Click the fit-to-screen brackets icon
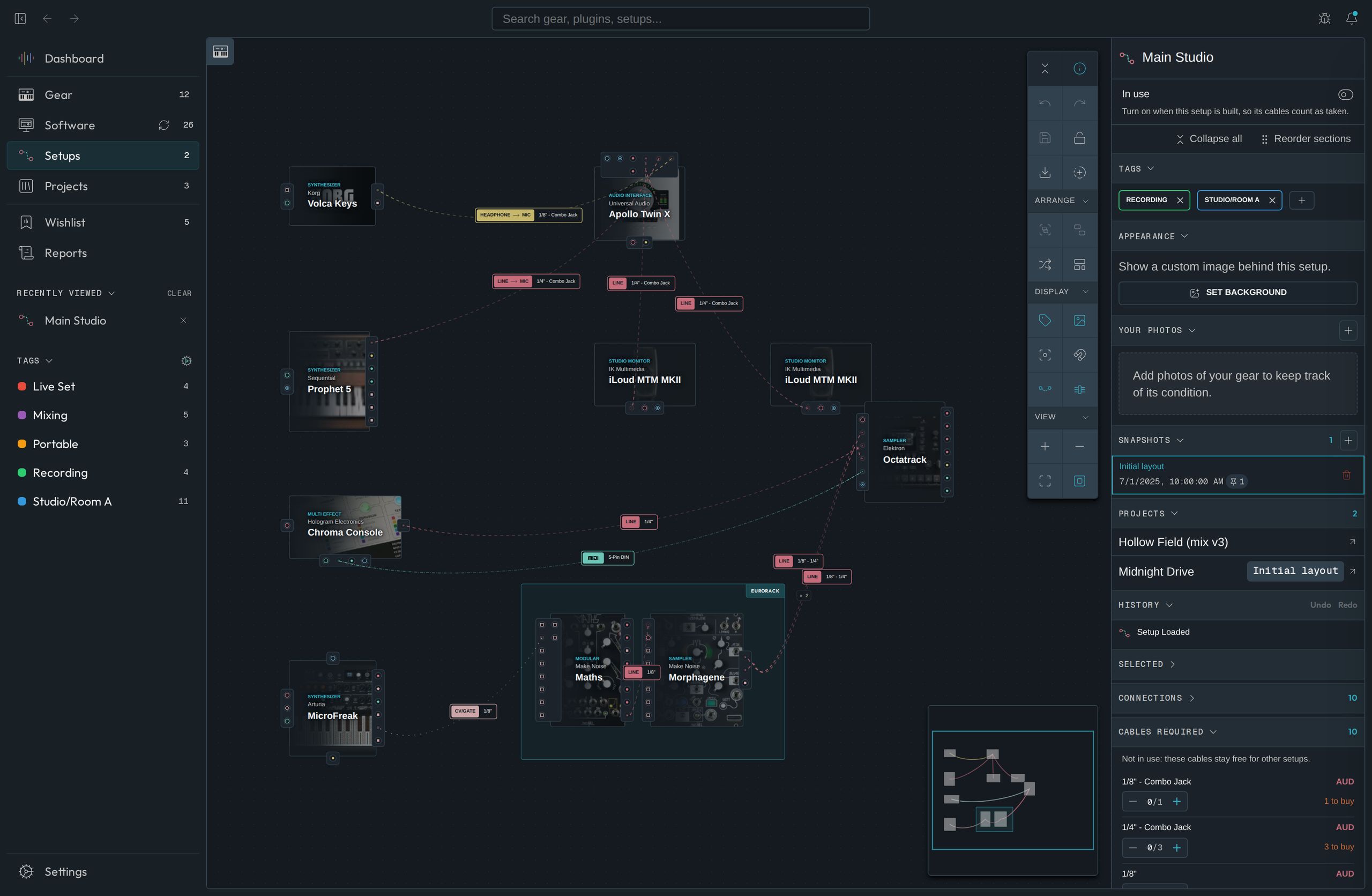 1045,481
